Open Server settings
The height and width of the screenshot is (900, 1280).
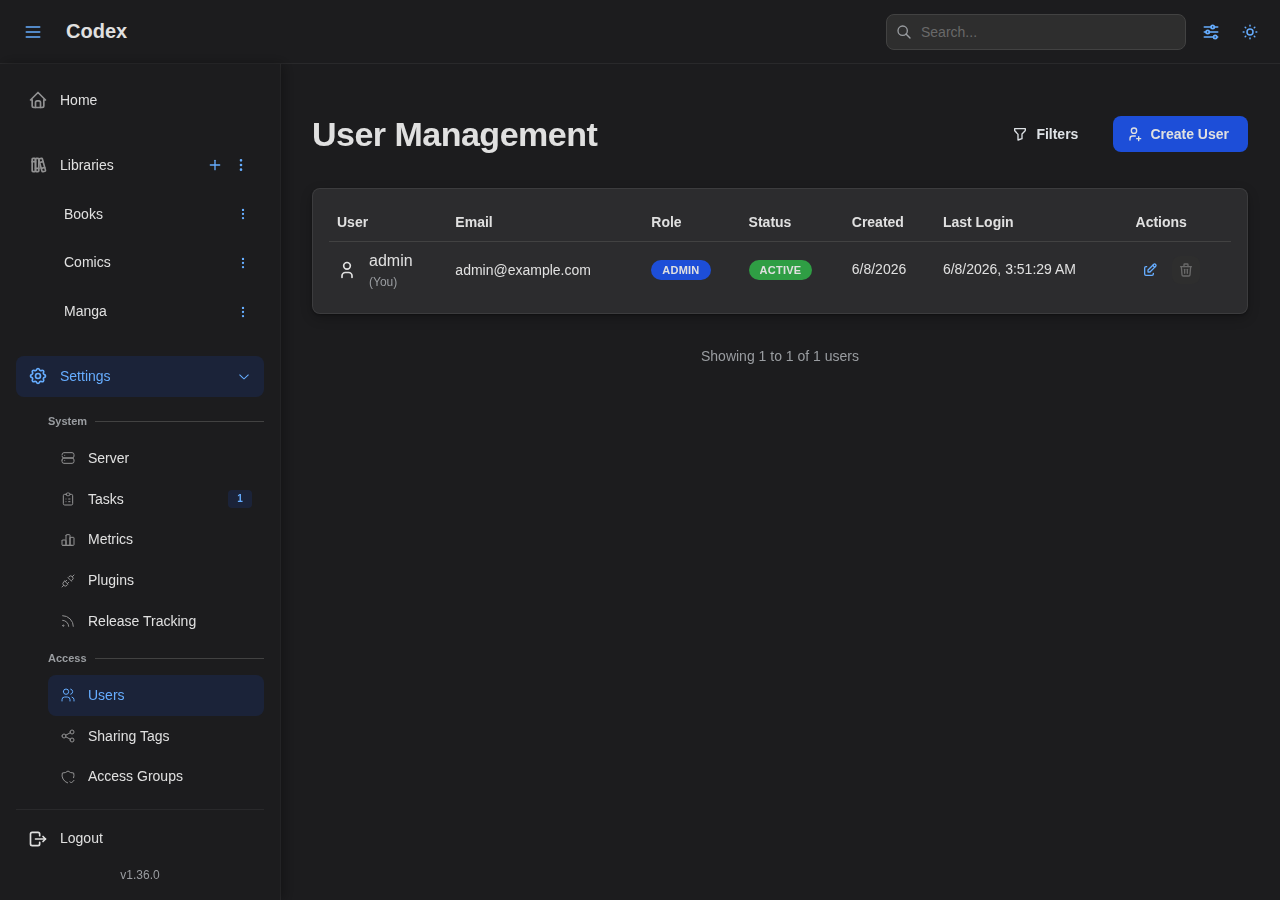156,458
